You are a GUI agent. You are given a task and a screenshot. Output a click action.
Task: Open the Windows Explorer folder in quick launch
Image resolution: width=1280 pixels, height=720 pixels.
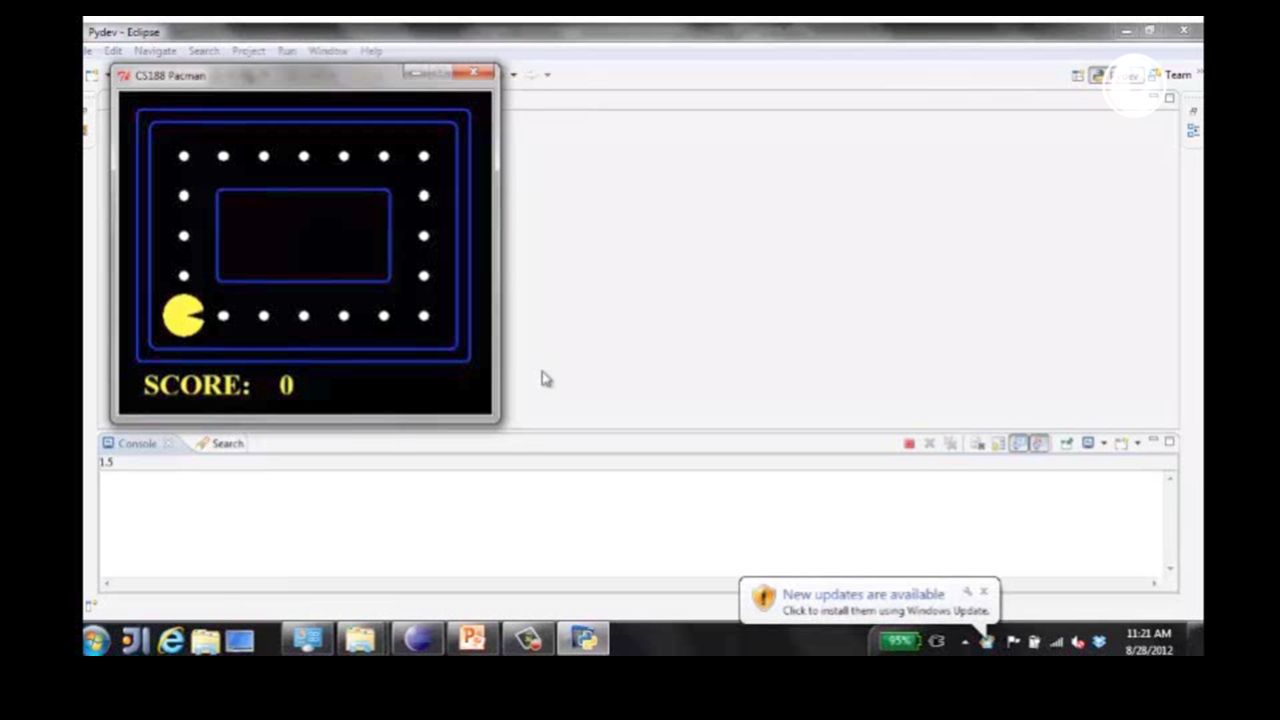pyautogui.click(x=205, y=641)
